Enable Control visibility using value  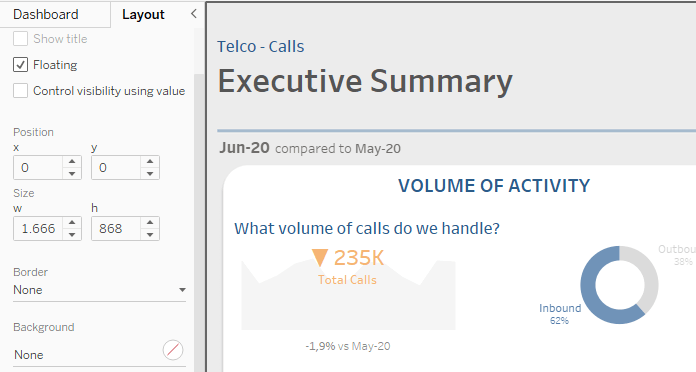click(x=20, y=91)
